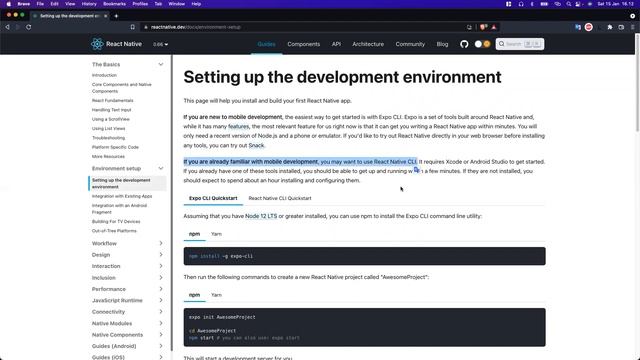Open the extensions puzzle piece icon
This screenshot has height=360, width=640.
610,27
